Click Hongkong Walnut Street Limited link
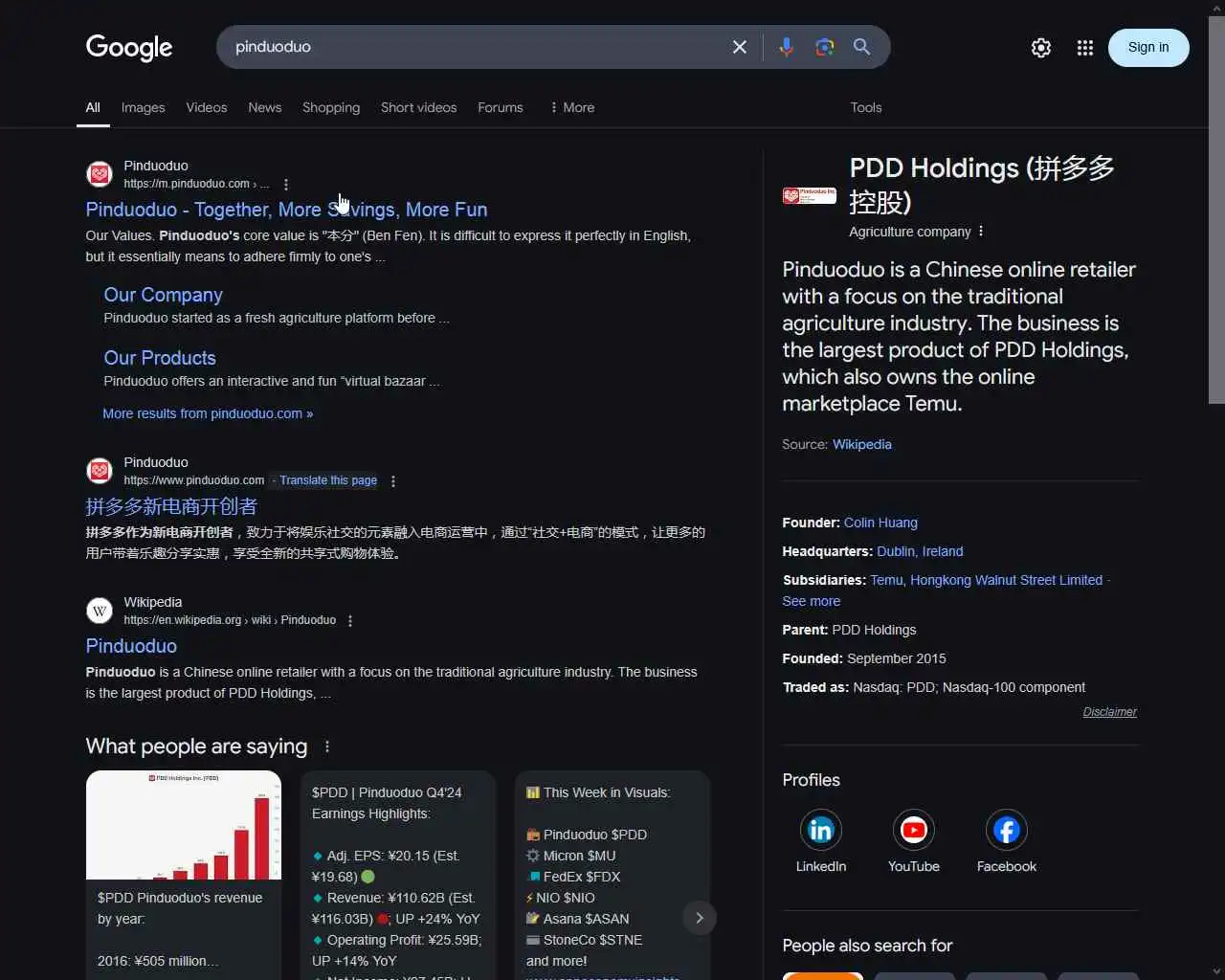This screenshot has width=1225, height=980. pos(1007,580)
